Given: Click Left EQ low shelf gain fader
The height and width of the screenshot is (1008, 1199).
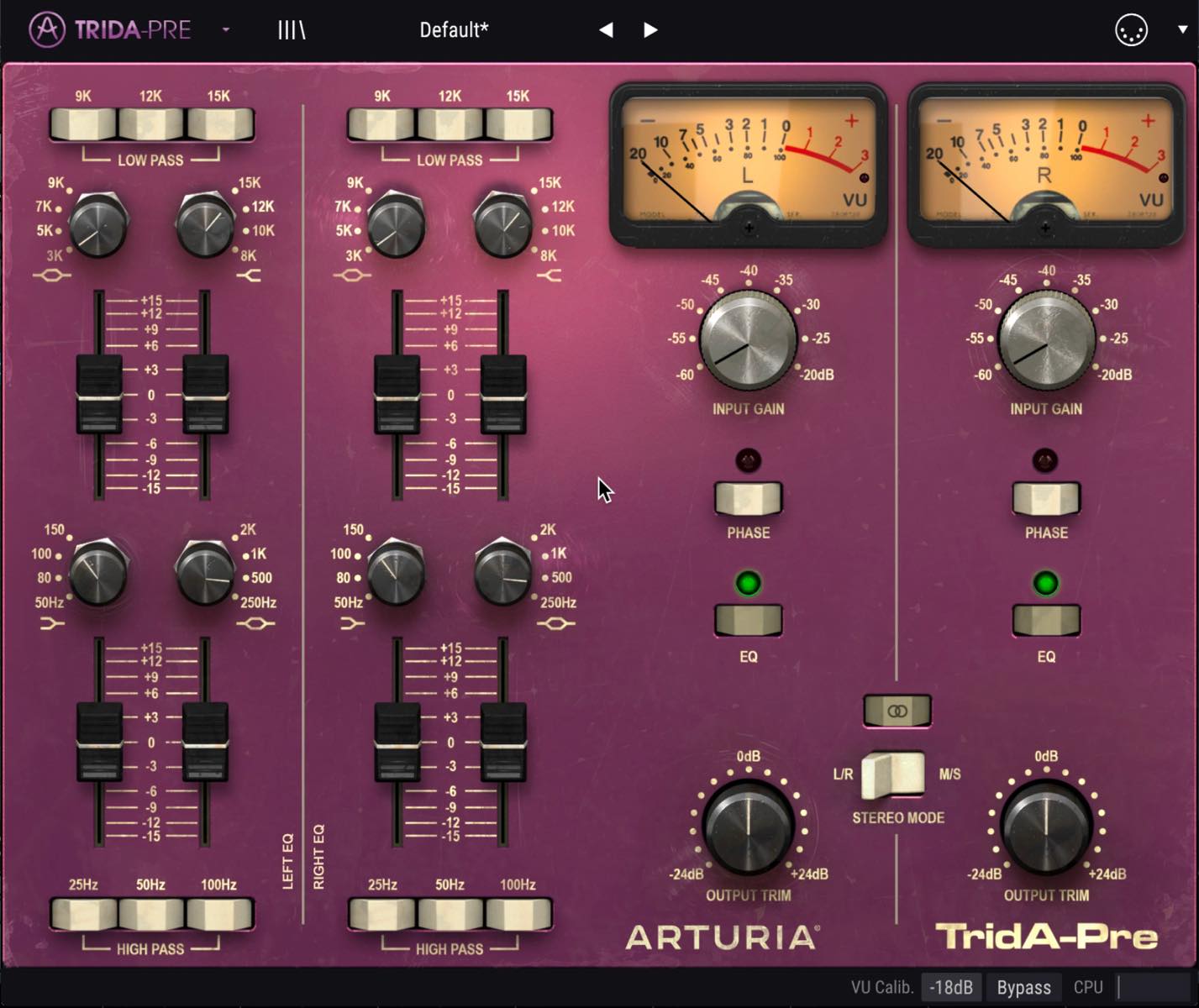Looking at the screenshot, I should coord(99,743).
